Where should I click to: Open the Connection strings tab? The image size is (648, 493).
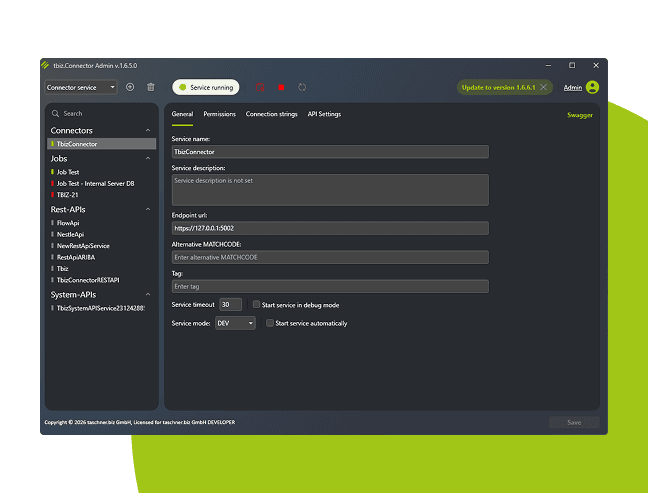(272, 114)
